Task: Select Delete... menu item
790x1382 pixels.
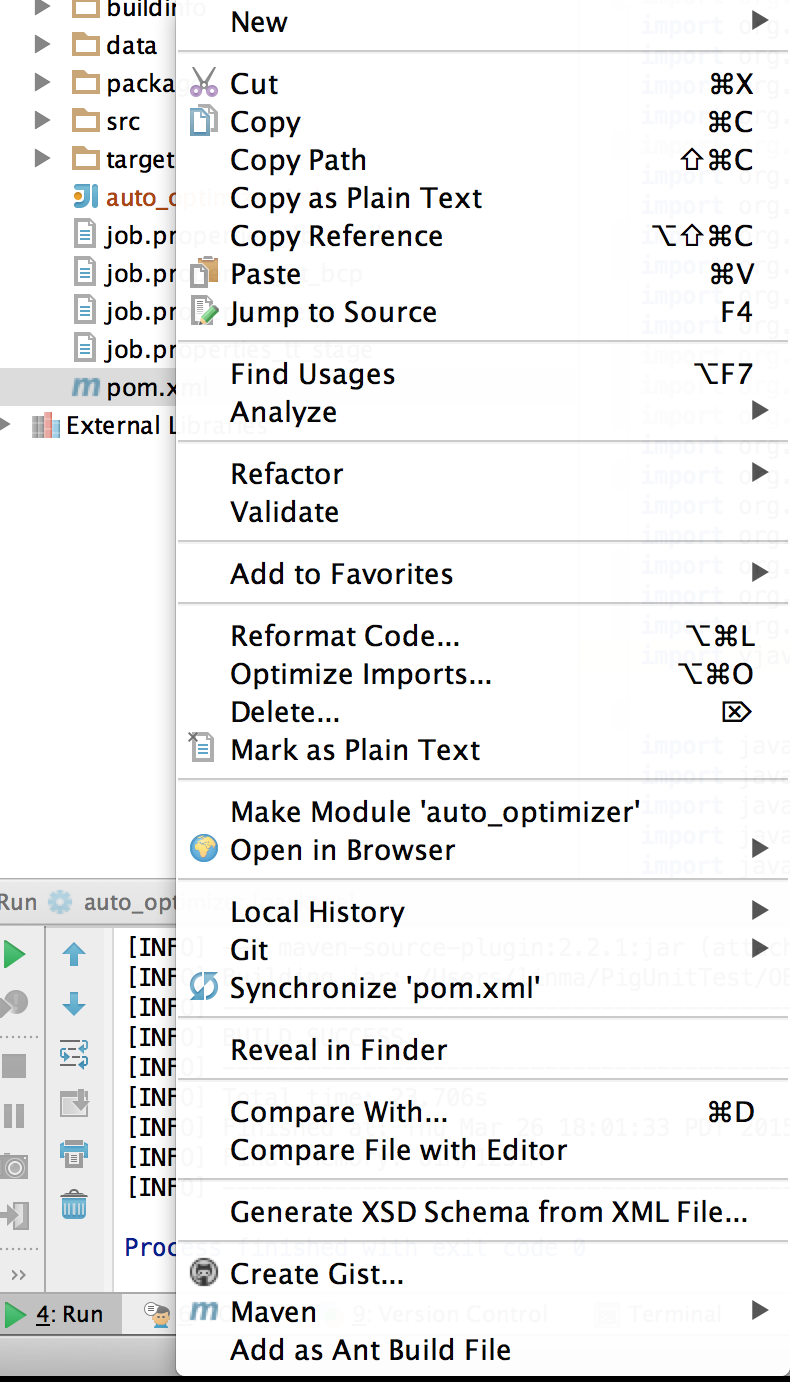Action: click(482, 712)
